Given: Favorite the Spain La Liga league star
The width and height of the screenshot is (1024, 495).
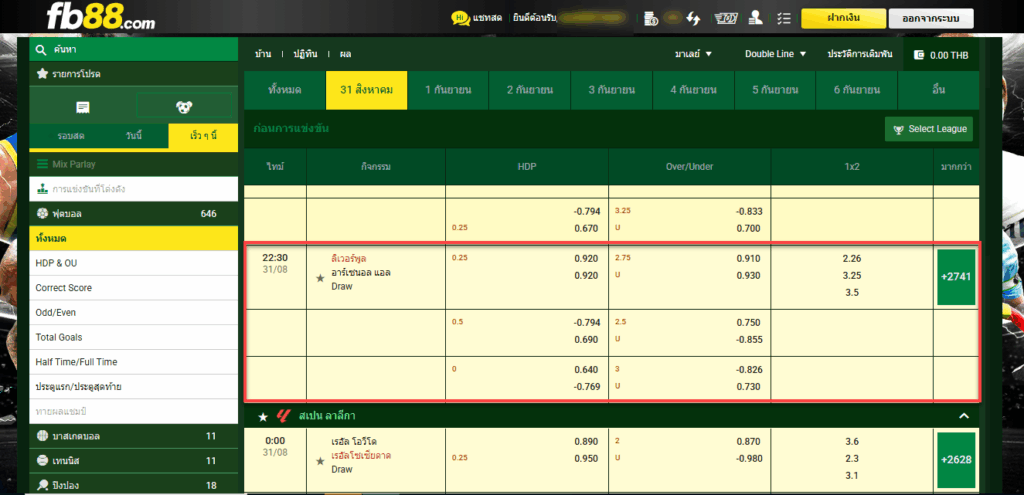Looking at the screenshot, I should pyautogui.click(x=263, y=416).
